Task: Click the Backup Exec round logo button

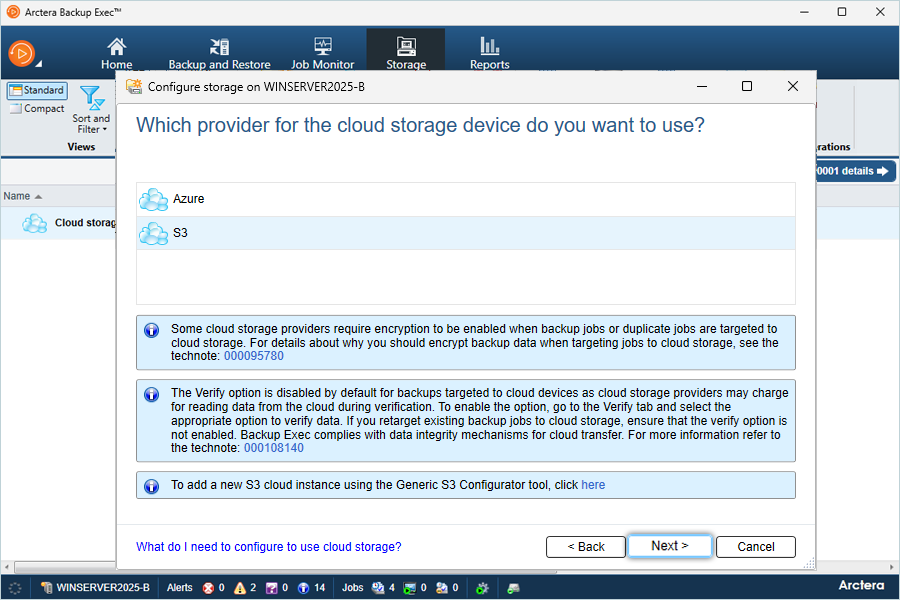Action: coord(22,53)
